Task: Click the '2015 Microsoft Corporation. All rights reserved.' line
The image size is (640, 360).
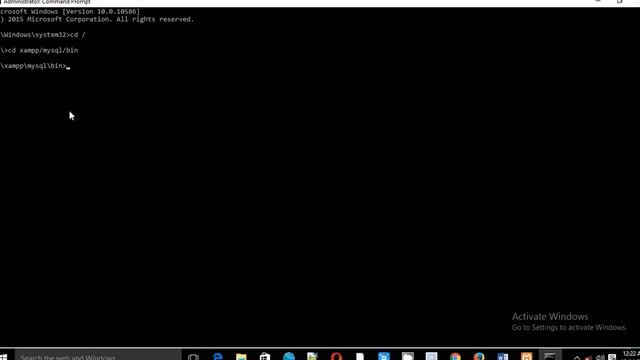Action: click(97, 19)
